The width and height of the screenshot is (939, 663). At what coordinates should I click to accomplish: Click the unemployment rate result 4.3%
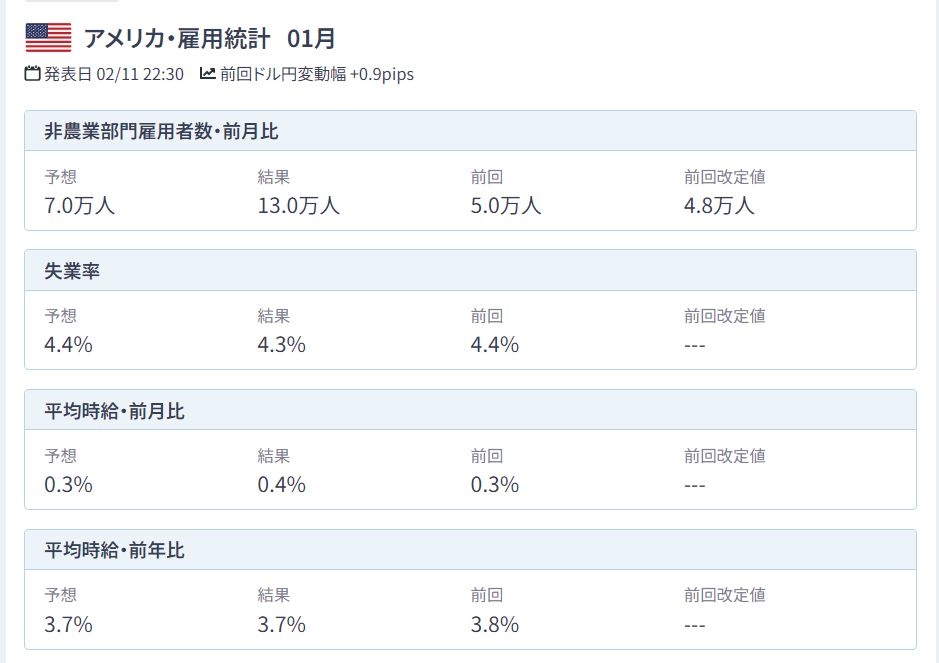[x=281, y=346]
